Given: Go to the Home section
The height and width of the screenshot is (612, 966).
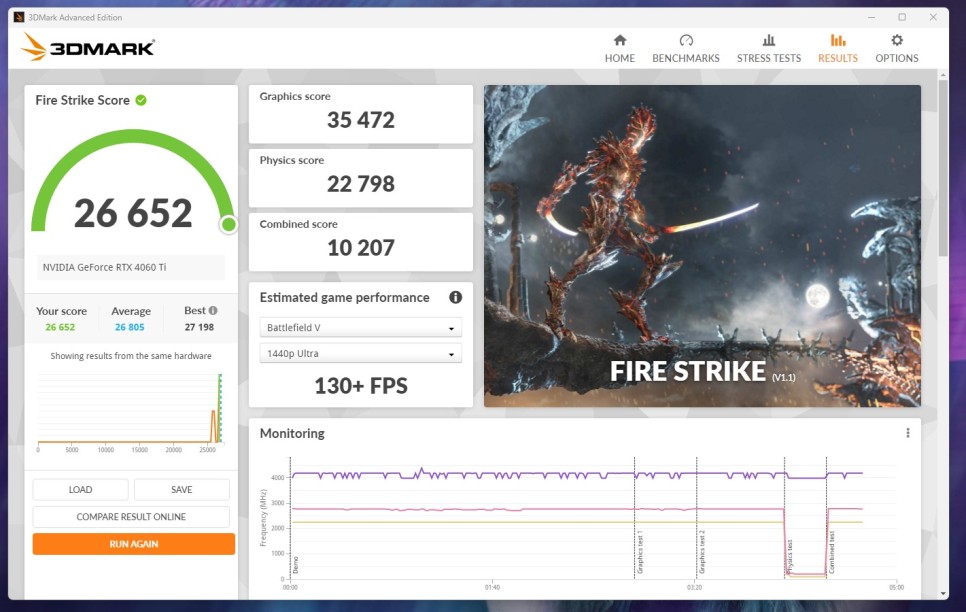Looking at the screenshot, I should tap(619, 49).
